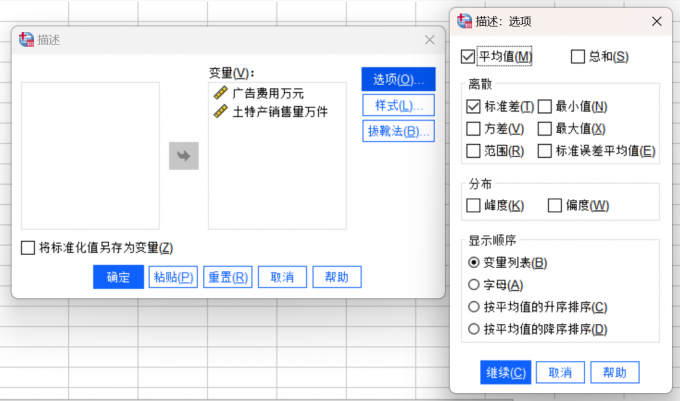Click 取消 in the 描述: 选项 dialog

pyautogui.click(x=560, y=372)
